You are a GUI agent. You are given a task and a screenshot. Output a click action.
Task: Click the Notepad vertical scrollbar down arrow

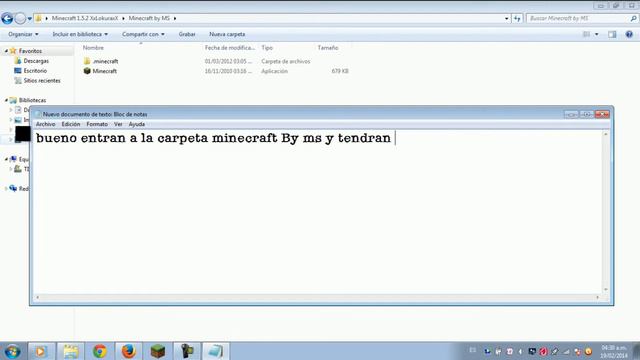606,289
